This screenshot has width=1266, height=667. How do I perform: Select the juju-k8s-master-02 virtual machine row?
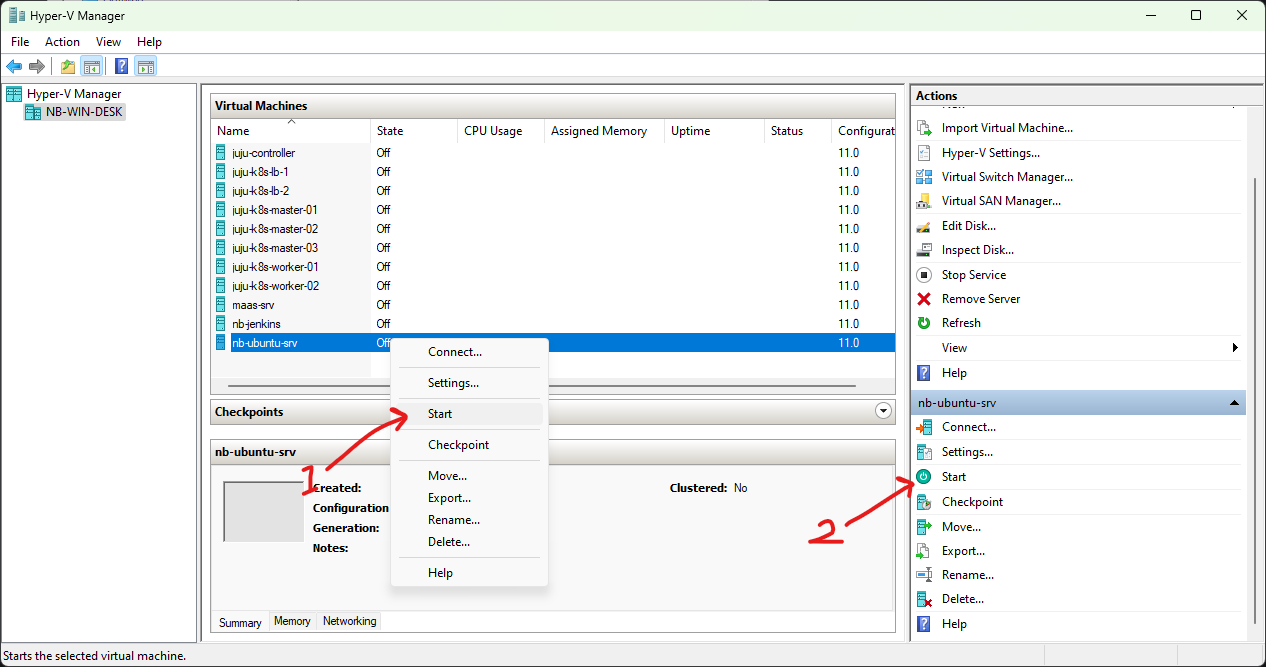275,229
